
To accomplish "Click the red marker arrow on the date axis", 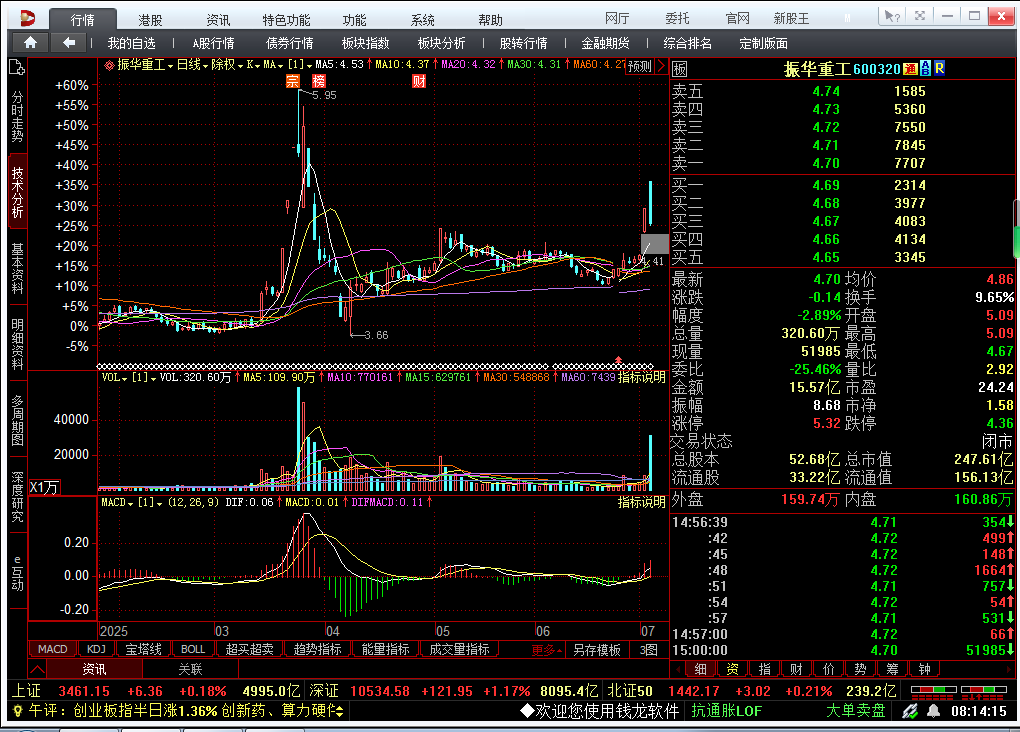I will [618, 359].
